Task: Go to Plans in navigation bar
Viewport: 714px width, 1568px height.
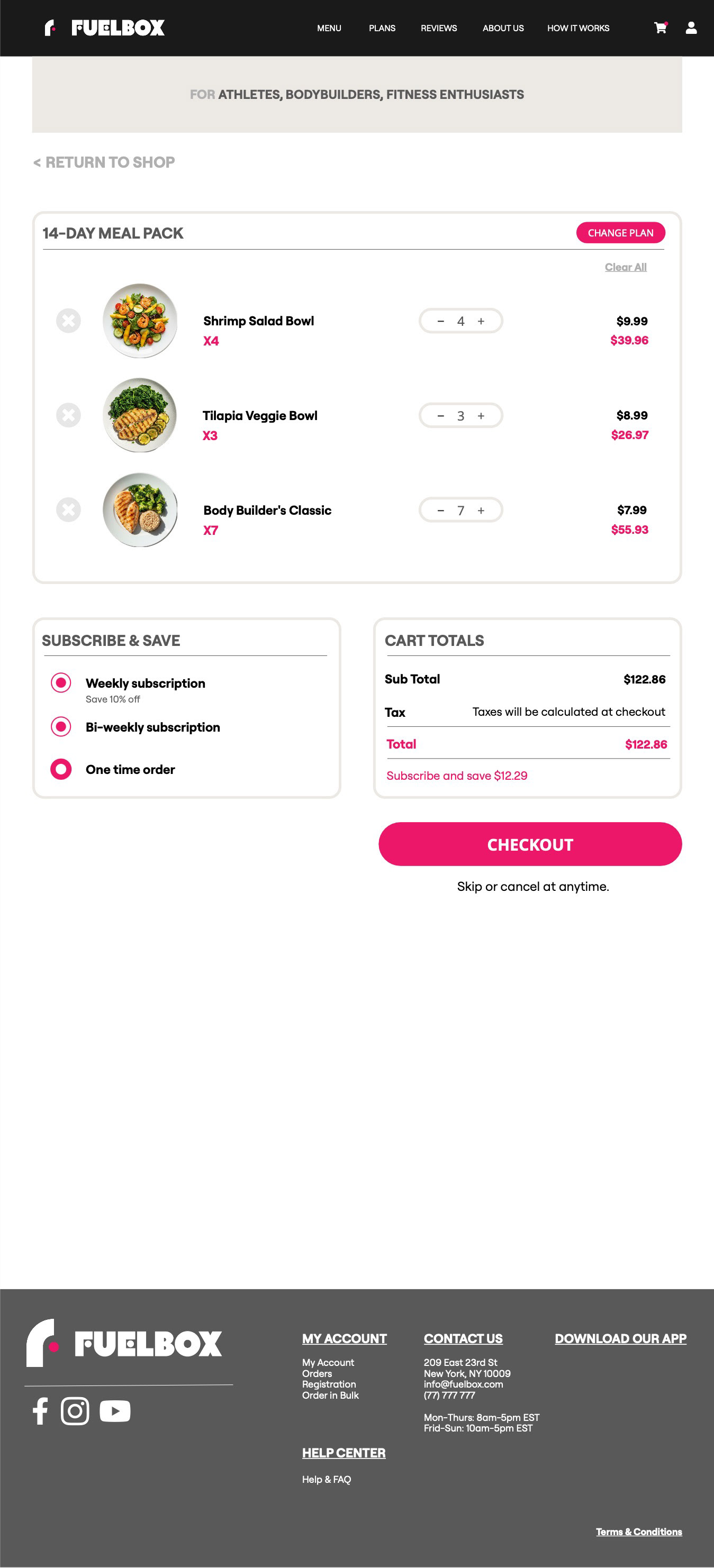Action: click(382, 29)
